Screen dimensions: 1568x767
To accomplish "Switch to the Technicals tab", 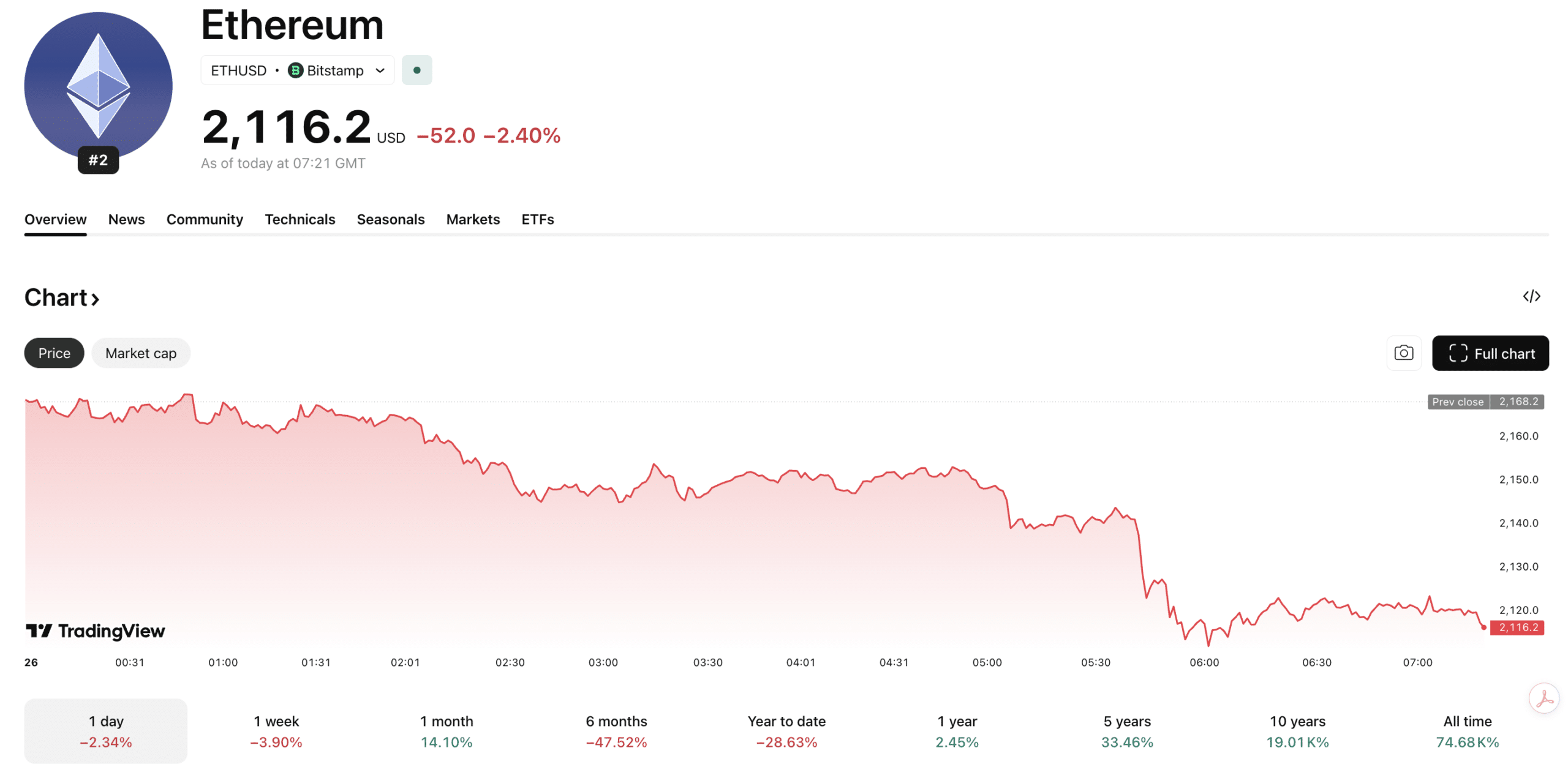I will pyautogui.click(x=300, y=219).
